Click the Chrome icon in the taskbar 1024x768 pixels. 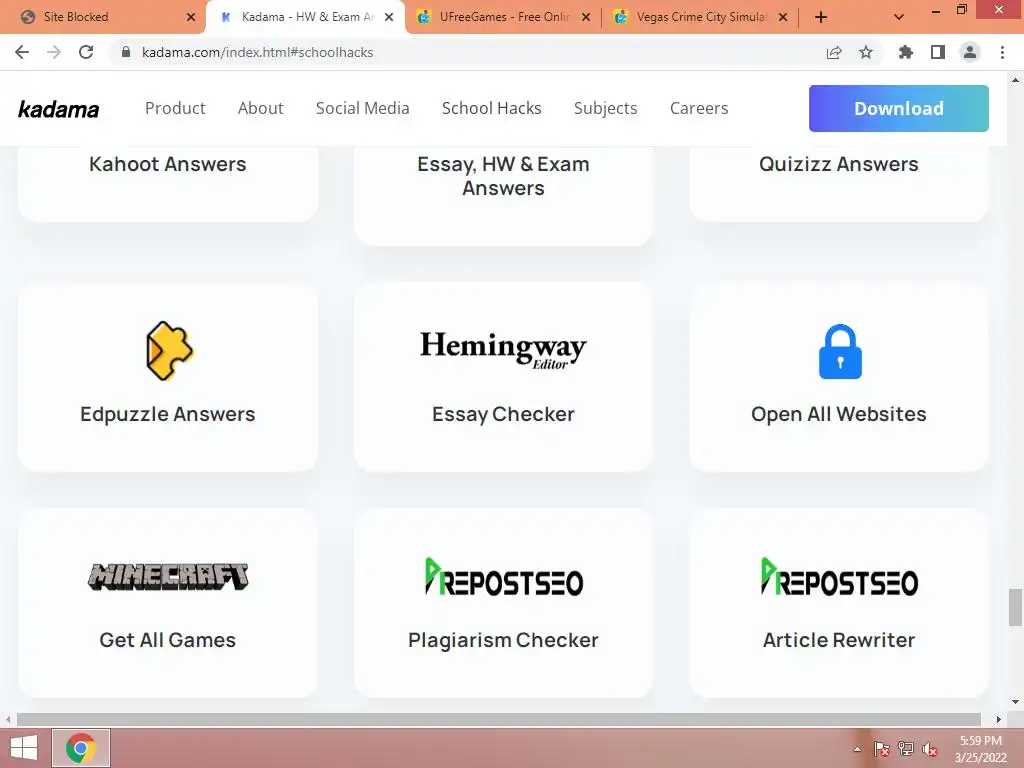coord(81,748)
